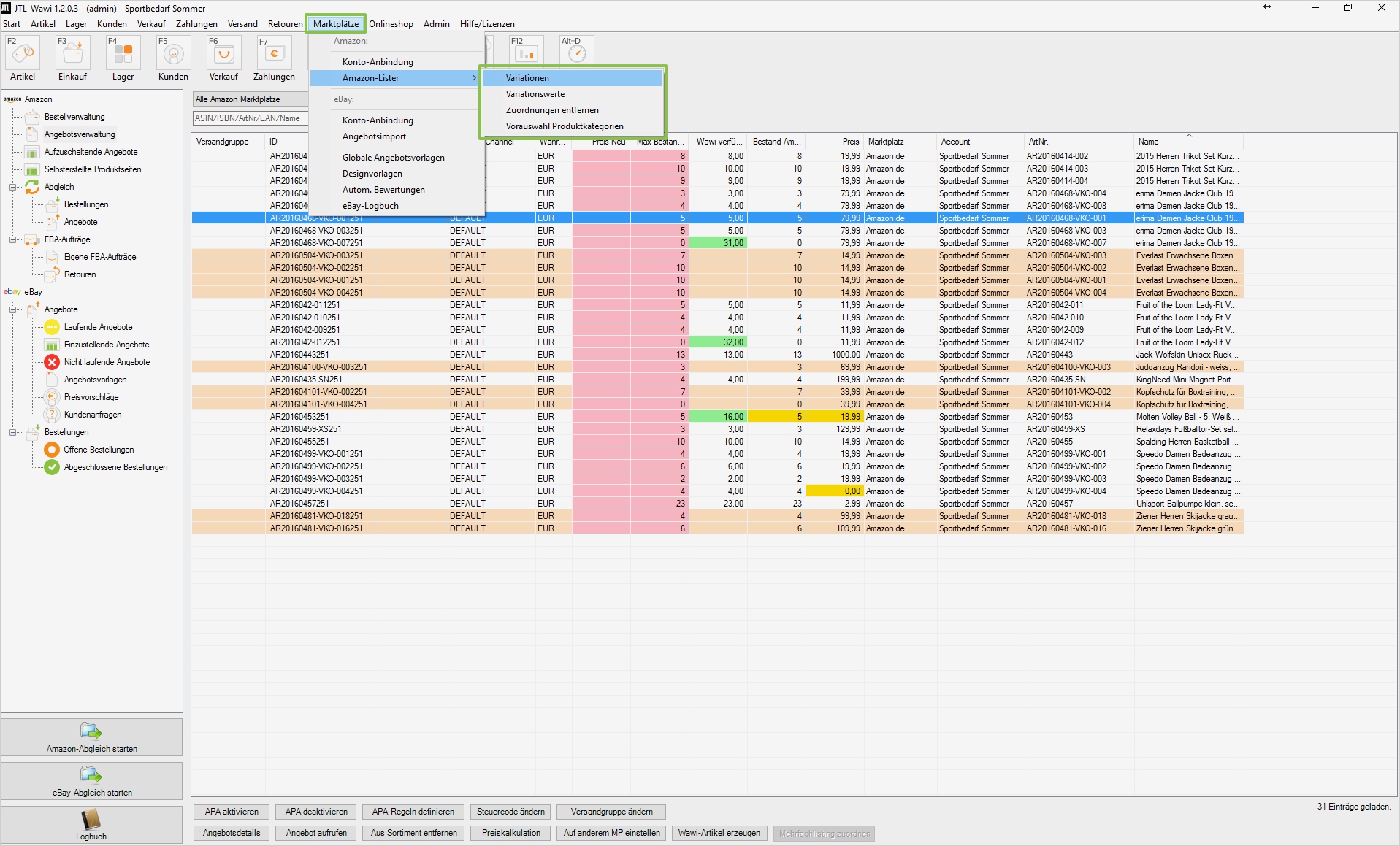Open Preisvorschläge euro icon
The image size is (1400, 846).
[x=52, y=397]
